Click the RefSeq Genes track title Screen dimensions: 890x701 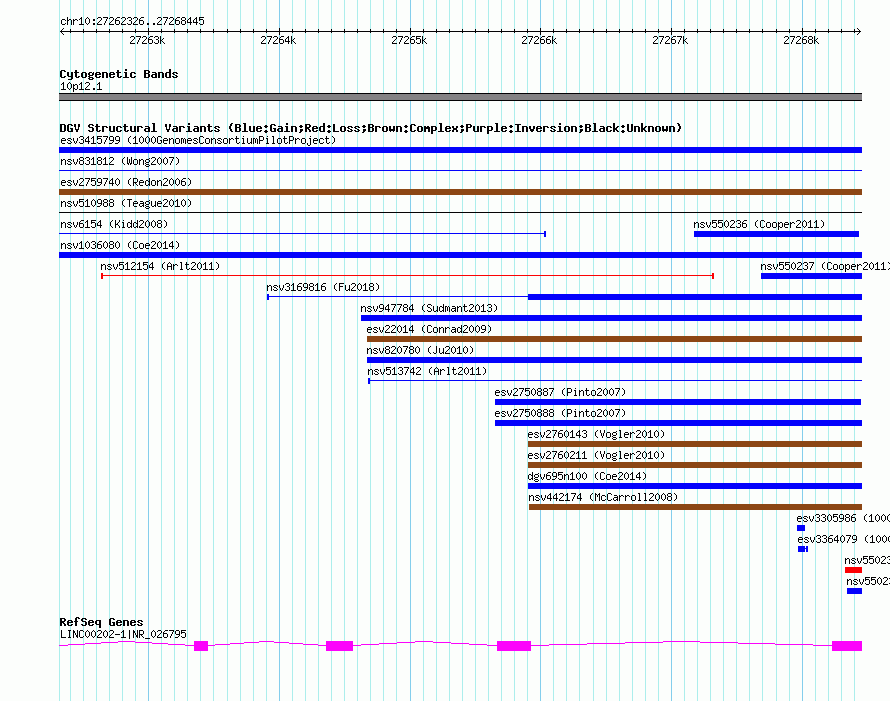(x=101, y=622)
